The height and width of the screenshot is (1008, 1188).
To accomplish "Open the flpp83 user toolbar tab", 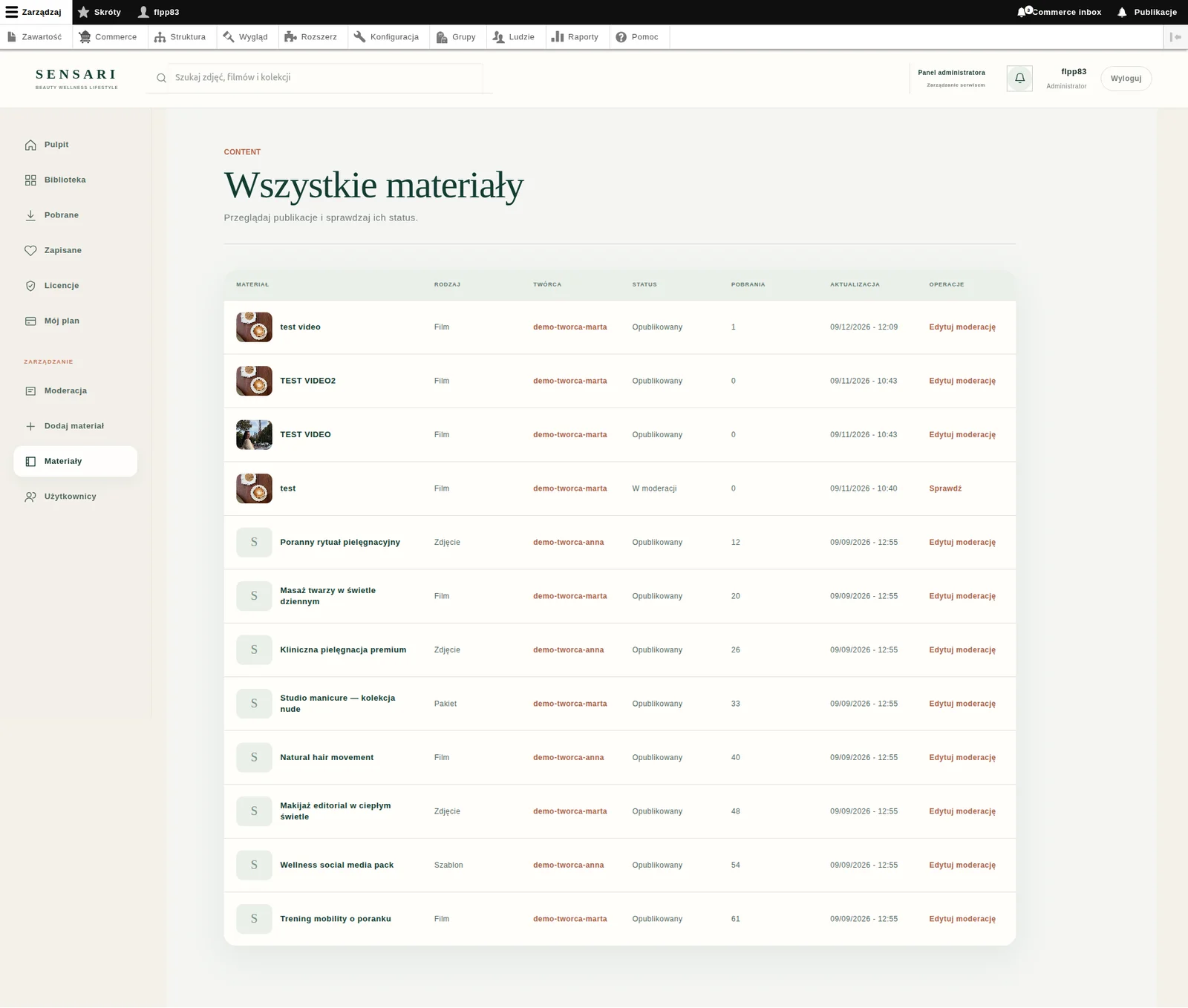I will point(159,12).
